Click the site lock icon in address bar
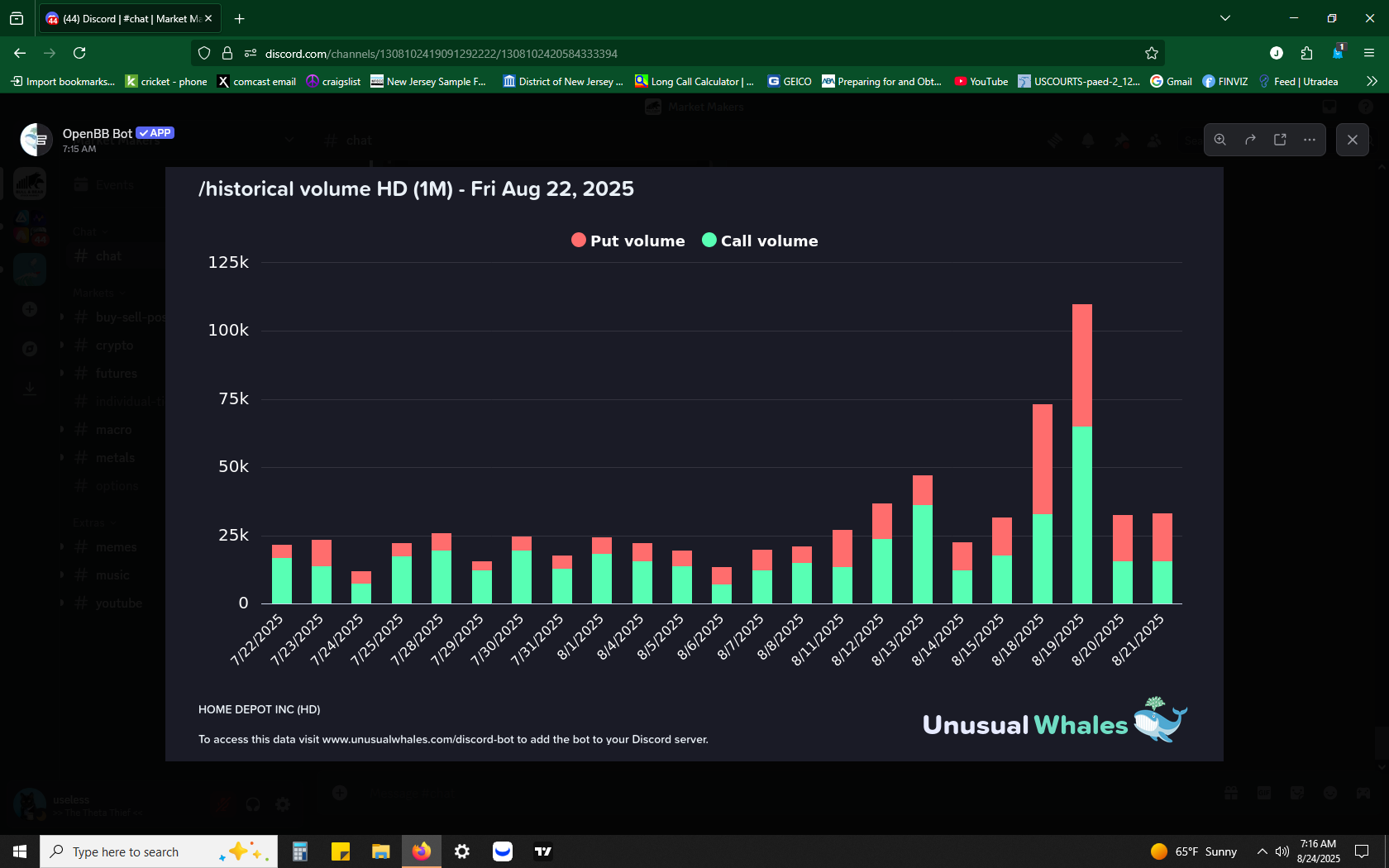Image resolution: width=1389 pixels, height=868 pixels. click(227, 53)
